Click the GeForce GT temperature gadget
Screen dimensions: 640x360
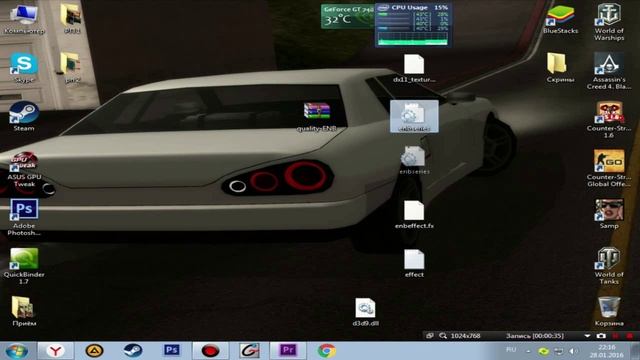tap(347, 16)
